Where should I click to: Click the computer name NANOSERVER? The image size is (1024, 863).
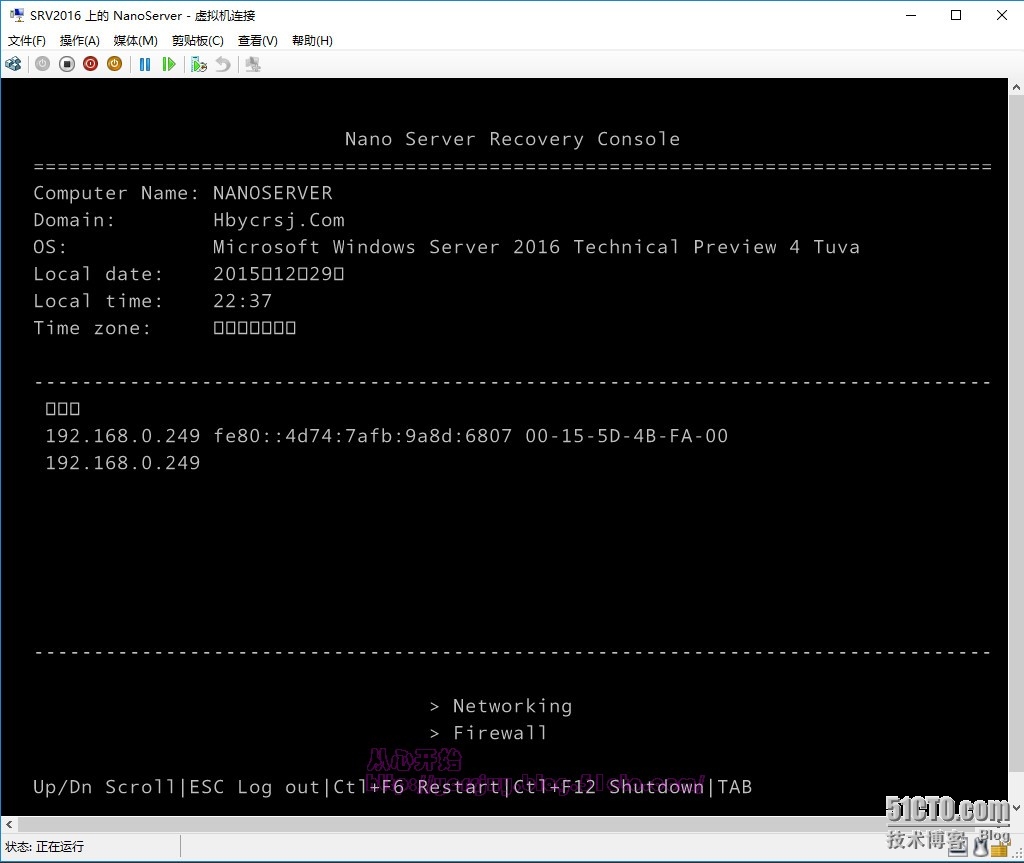click(x=272, y=193)
